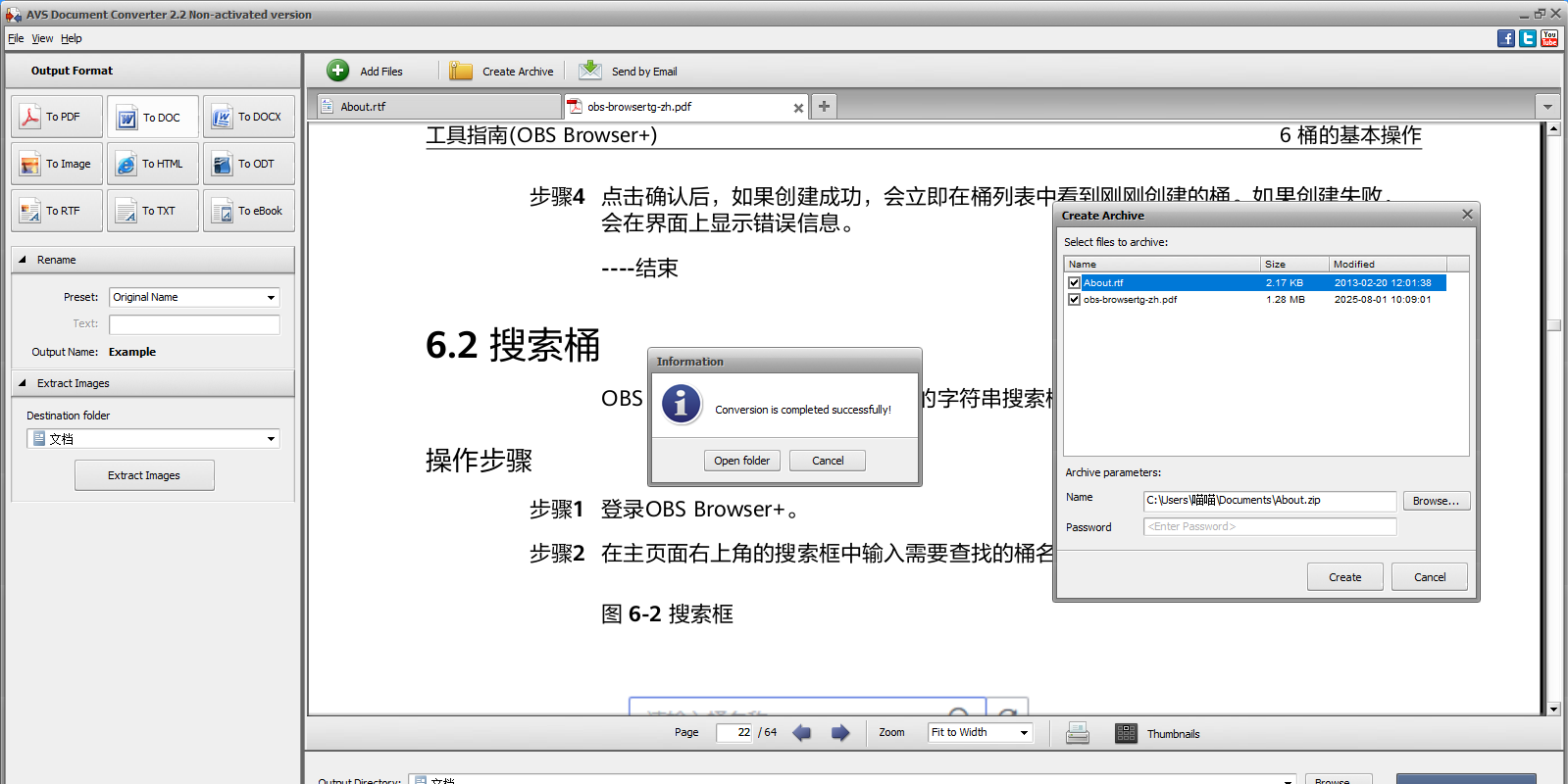The image size is (1568, 784).
Task: Open Create Archive from the toolbar
Action: click(x=501, y=71)
